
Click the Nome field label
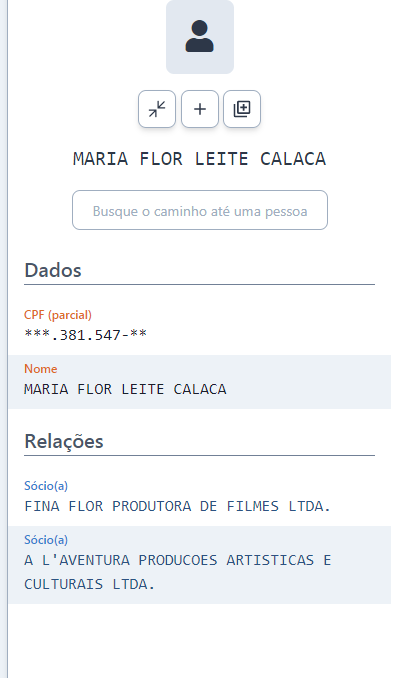pyautogui.click(x=41, y=369)
